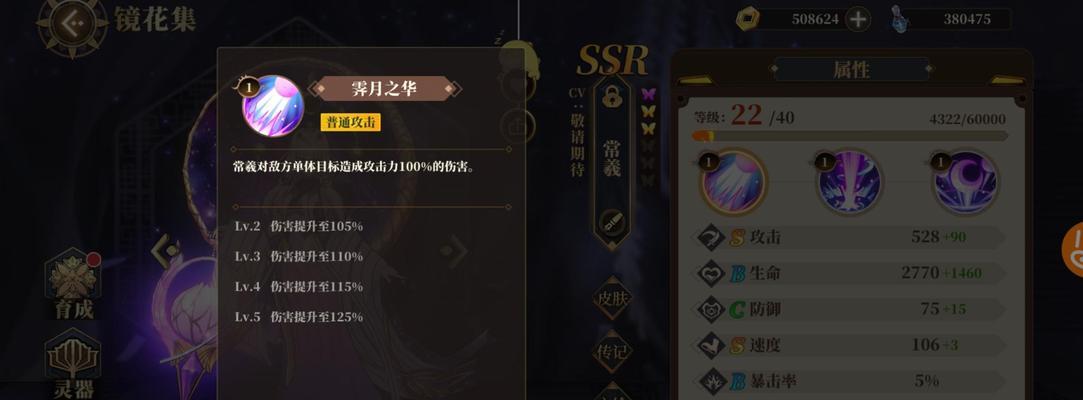Screen dimensions: 1083x400
Task: Select the first skill icon in 属性 panel
Action: [x=733, y=182]
